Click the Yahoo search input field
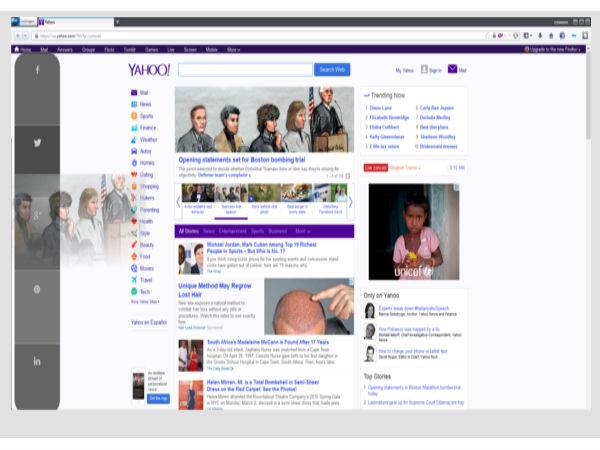Image resolution: width=600 pixels, height=450 pixels. coord(245,70)
